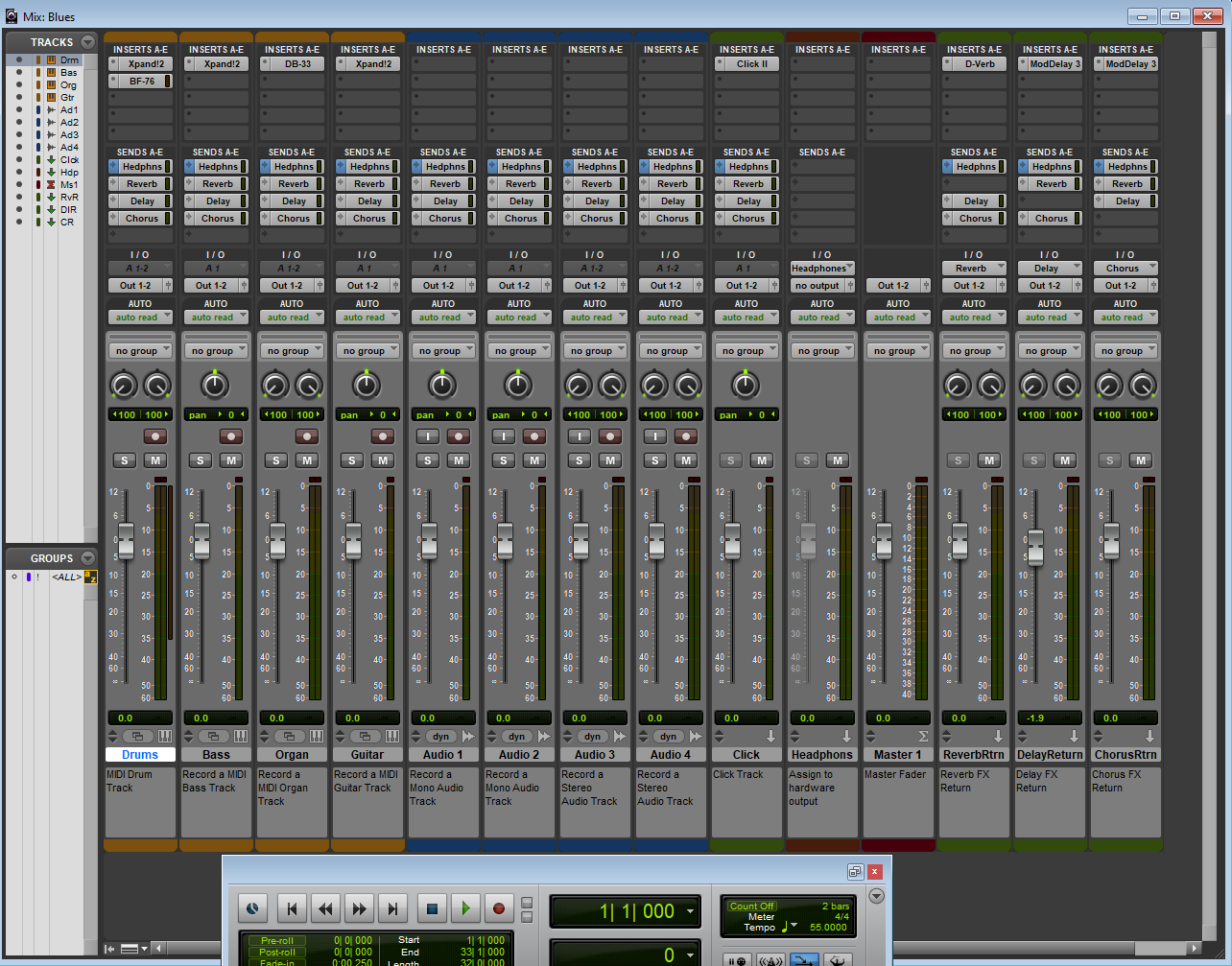This screenshot has width=1232, height=966.
Task: Mute the Guitar track
Action: tap(383, 460)
